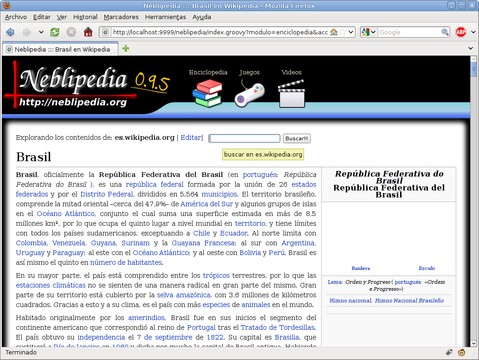Open the Juegos game controller icon
The width and height of the screenshot is (479, 360).
pos(249,95)
